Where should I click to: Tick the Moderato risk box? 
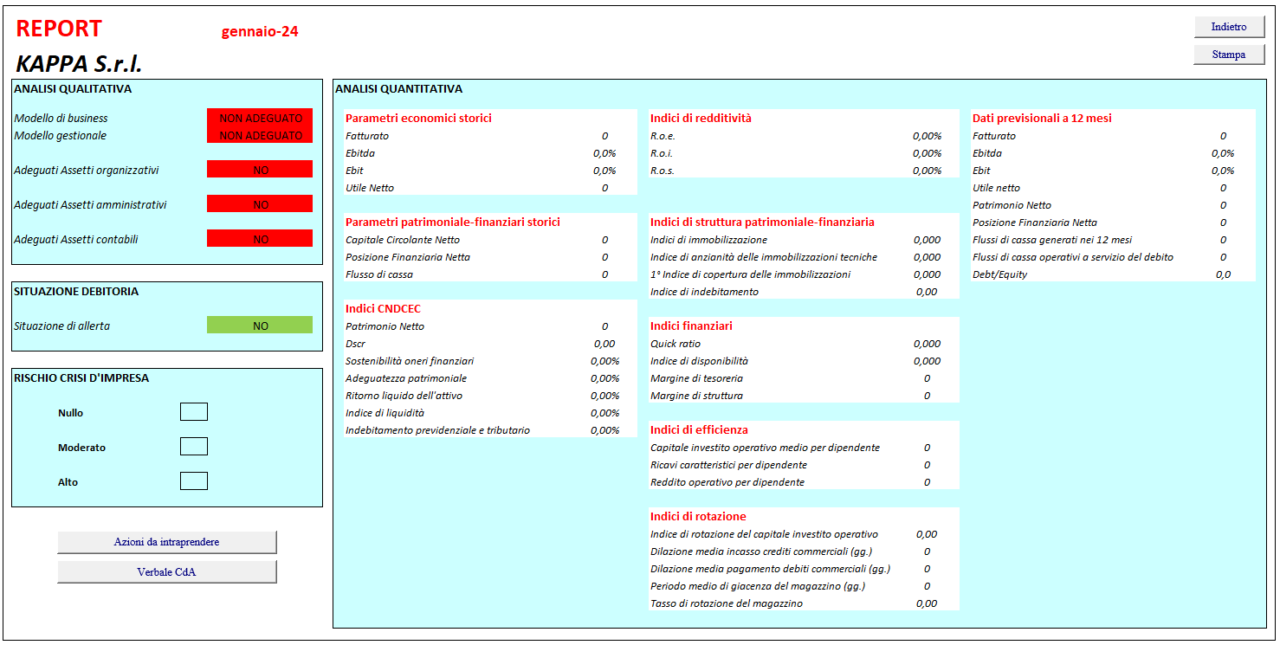pyautogui.click(x=194, y=447)
